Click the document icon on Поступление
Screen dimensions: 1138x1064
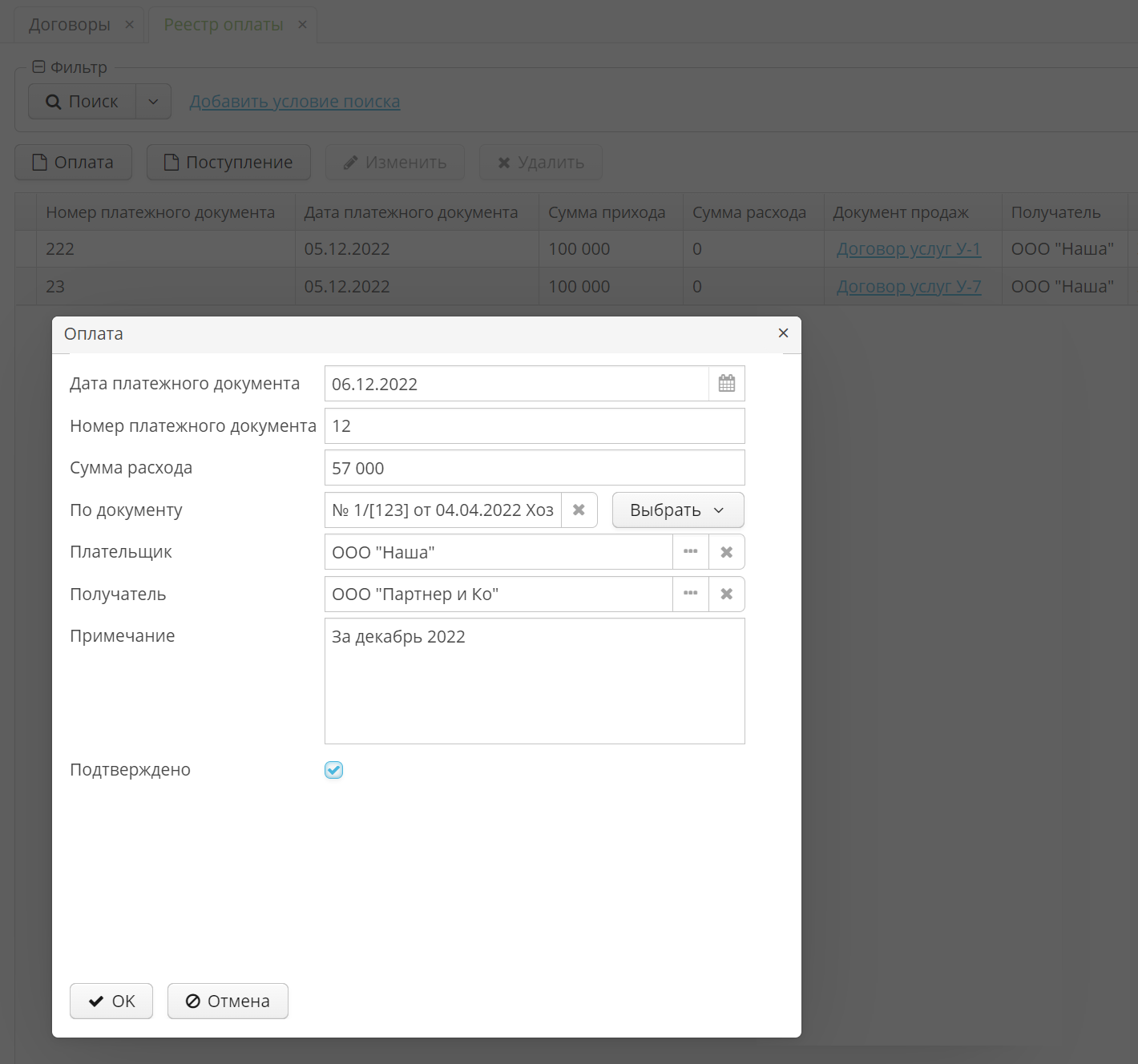(x=170, y=161)
